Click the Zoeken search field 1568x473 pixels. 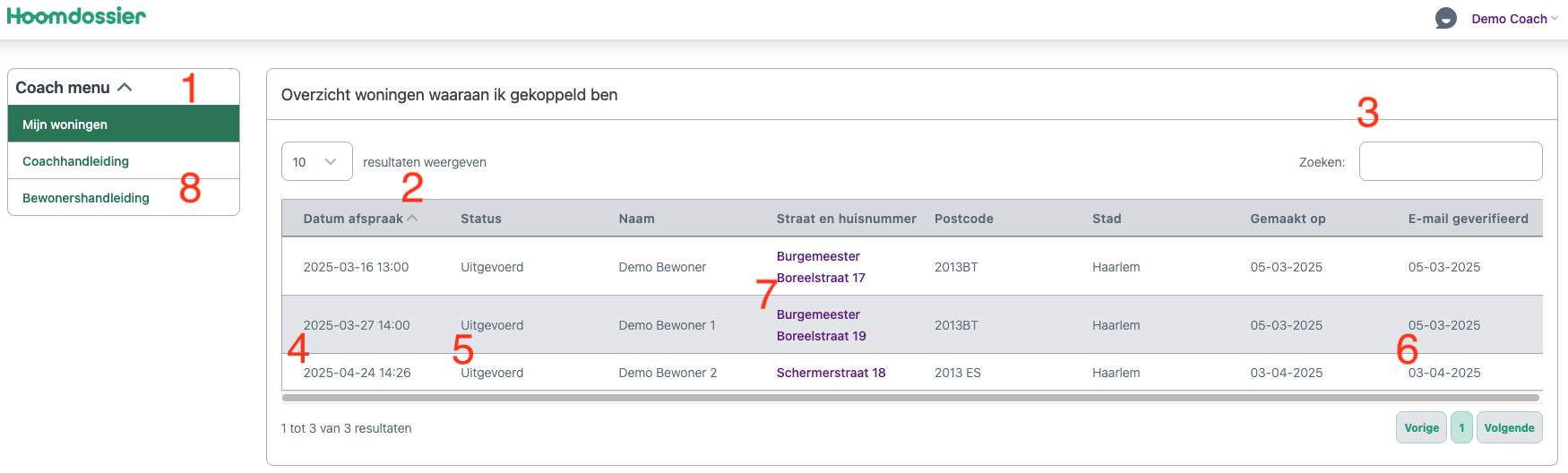point(1450,162)
